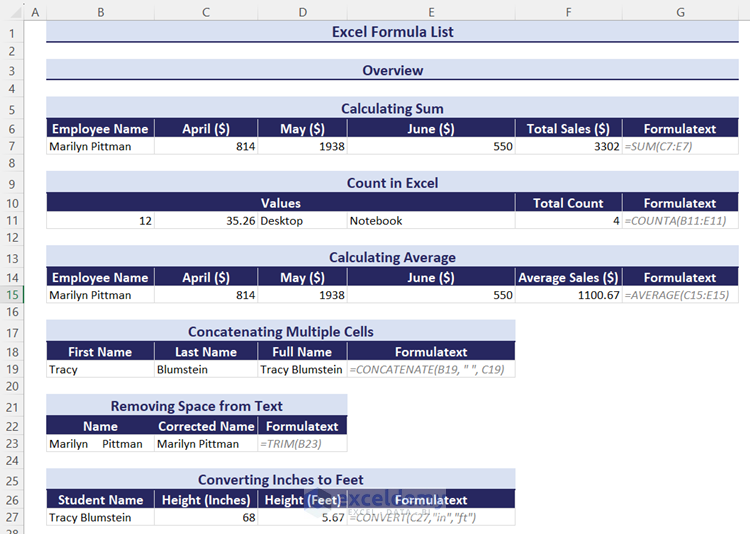Select formula text =TRIM(B23)
This screenshot has width=750, height=534.
[302, 444]
